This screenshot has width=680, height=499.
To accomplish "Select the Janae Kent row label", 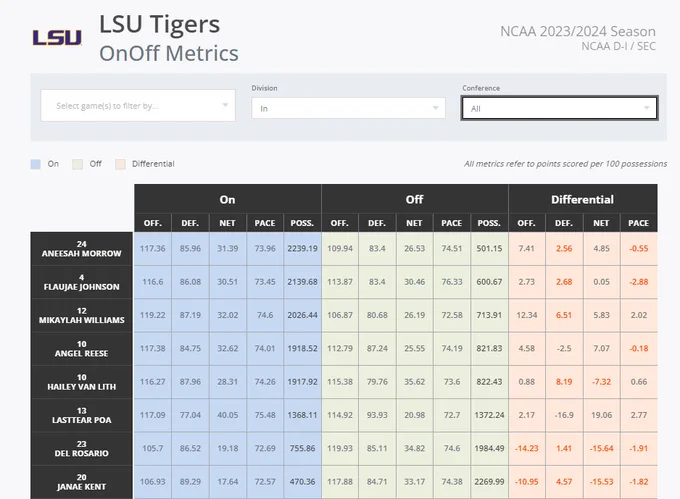I will click(82, 482).
